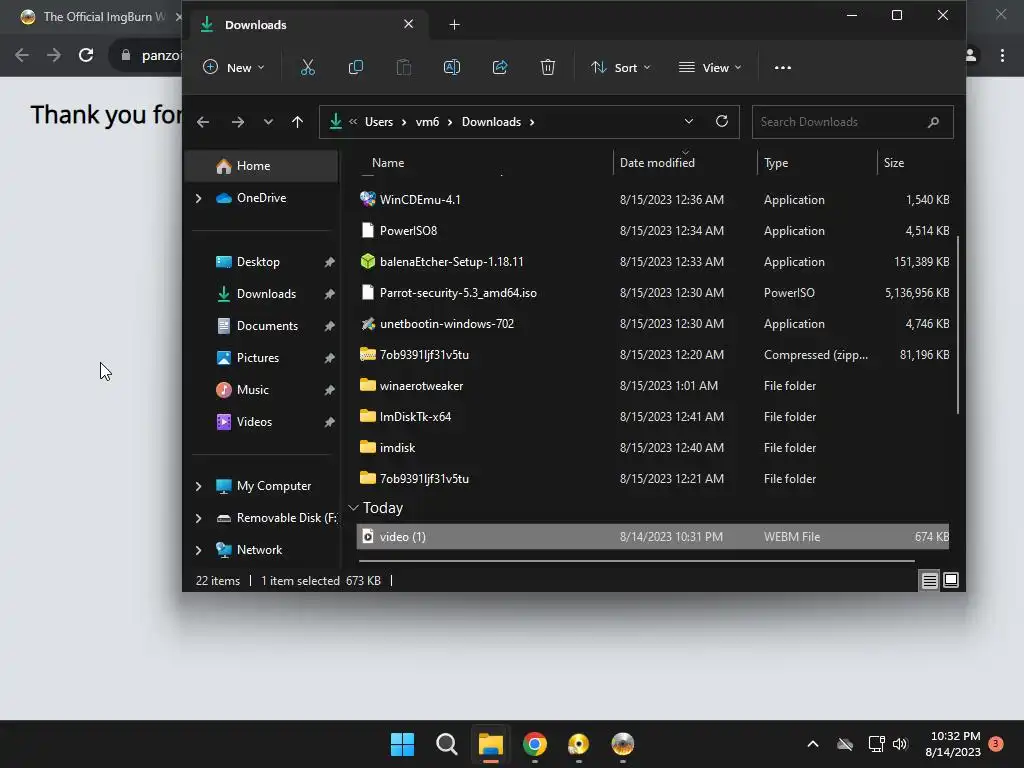Select balenaEtcher-Setup-1.18.11 file
This screenshot has width=1024, height=768.
tap(451, 262)
